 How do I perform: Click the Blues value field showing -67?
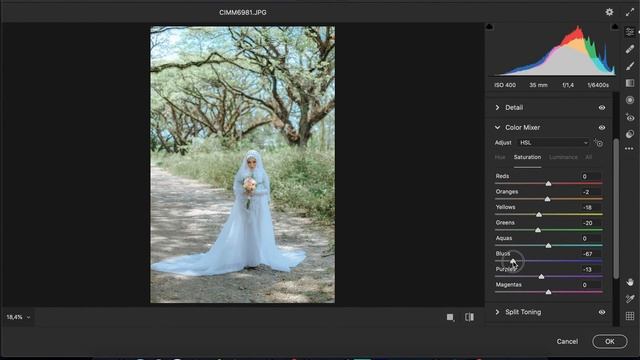591,254
